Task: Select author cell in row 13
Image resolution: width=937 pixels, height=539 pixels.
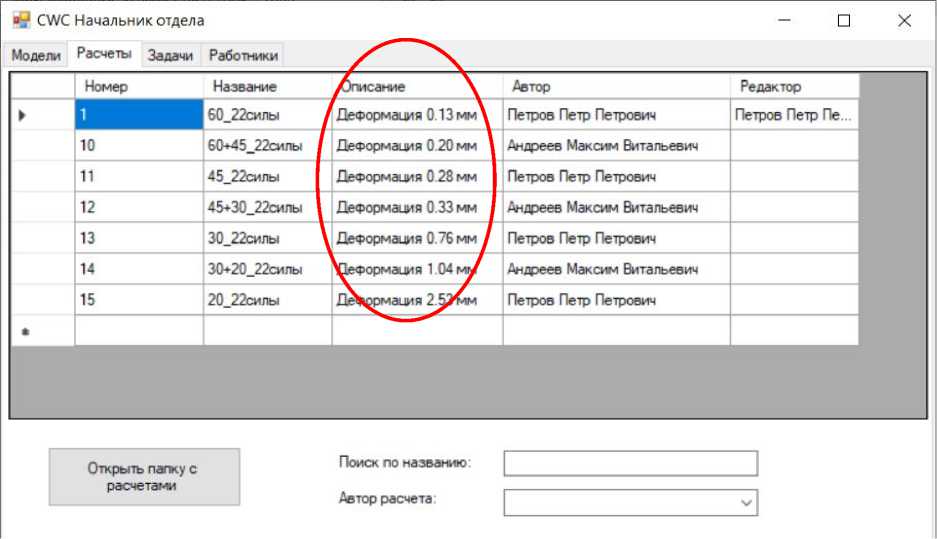Action: click(x=616, y=238)
